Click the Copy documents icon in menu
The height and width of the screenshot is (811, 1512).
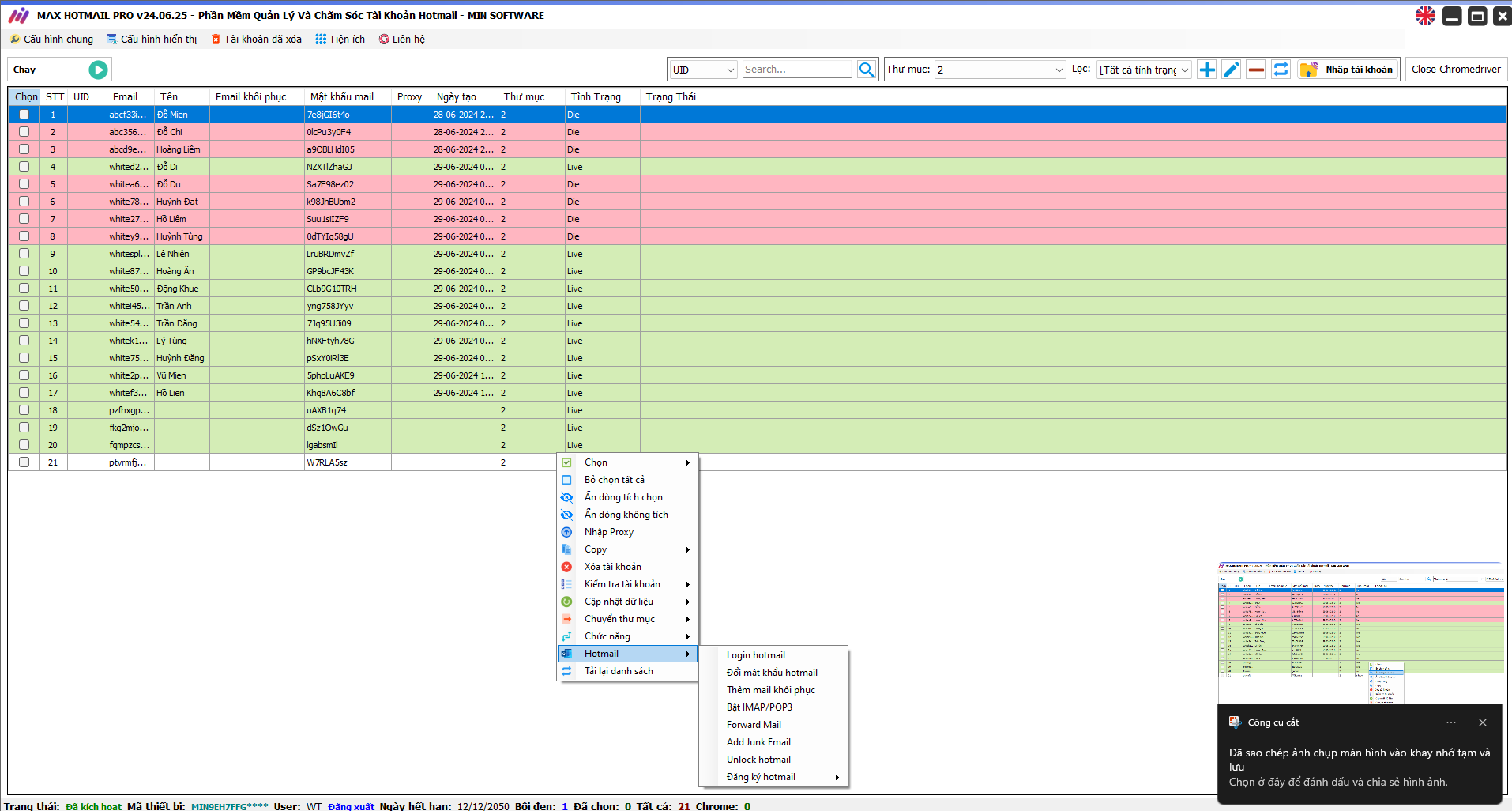click(x=566, y=549)
